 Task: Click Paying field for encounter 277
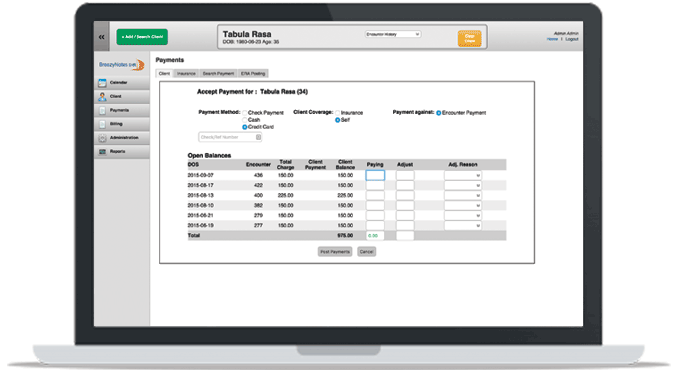coord(375,225)
